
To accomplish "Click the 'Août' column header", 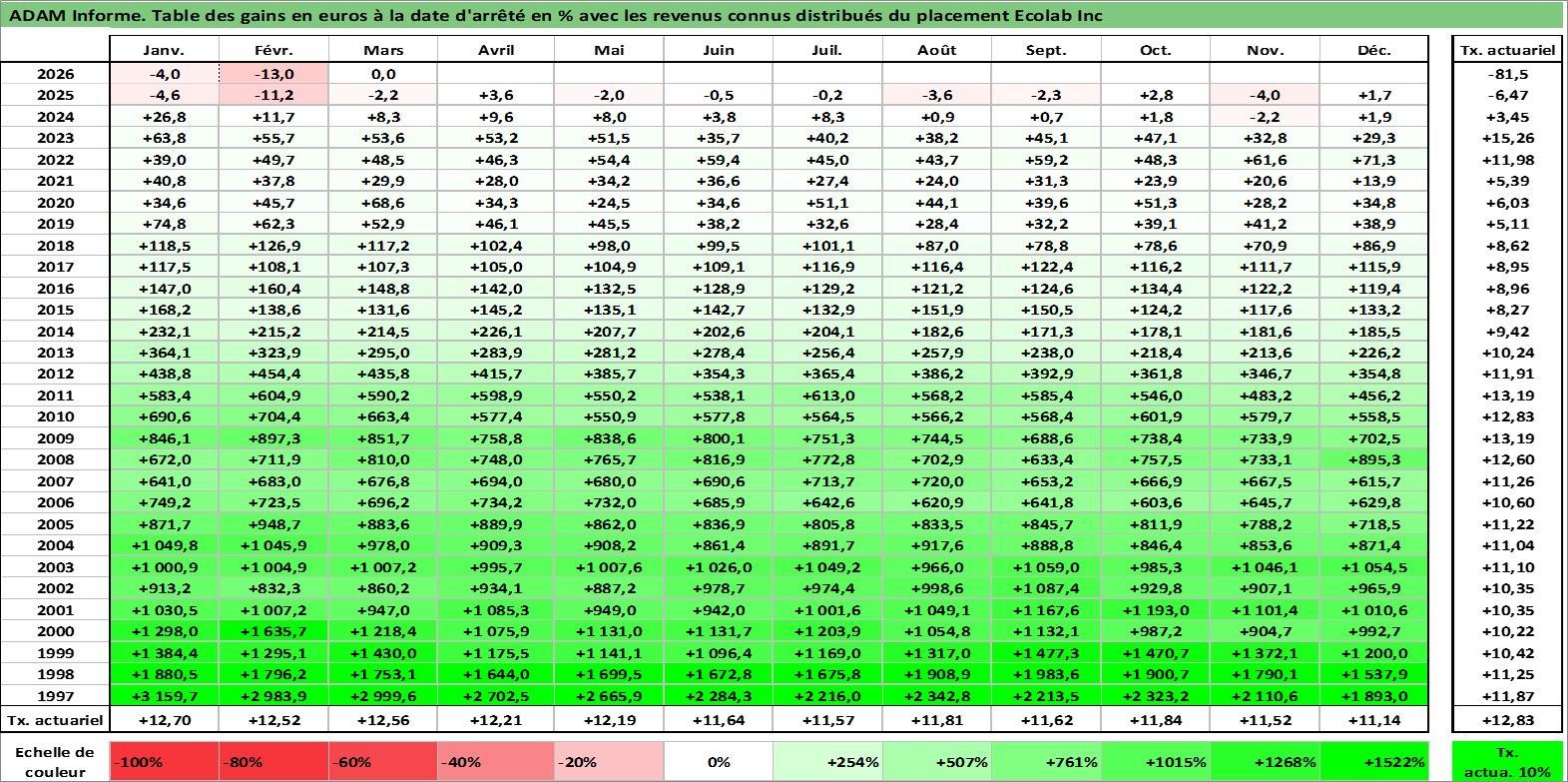I will [x=936, y=50].
